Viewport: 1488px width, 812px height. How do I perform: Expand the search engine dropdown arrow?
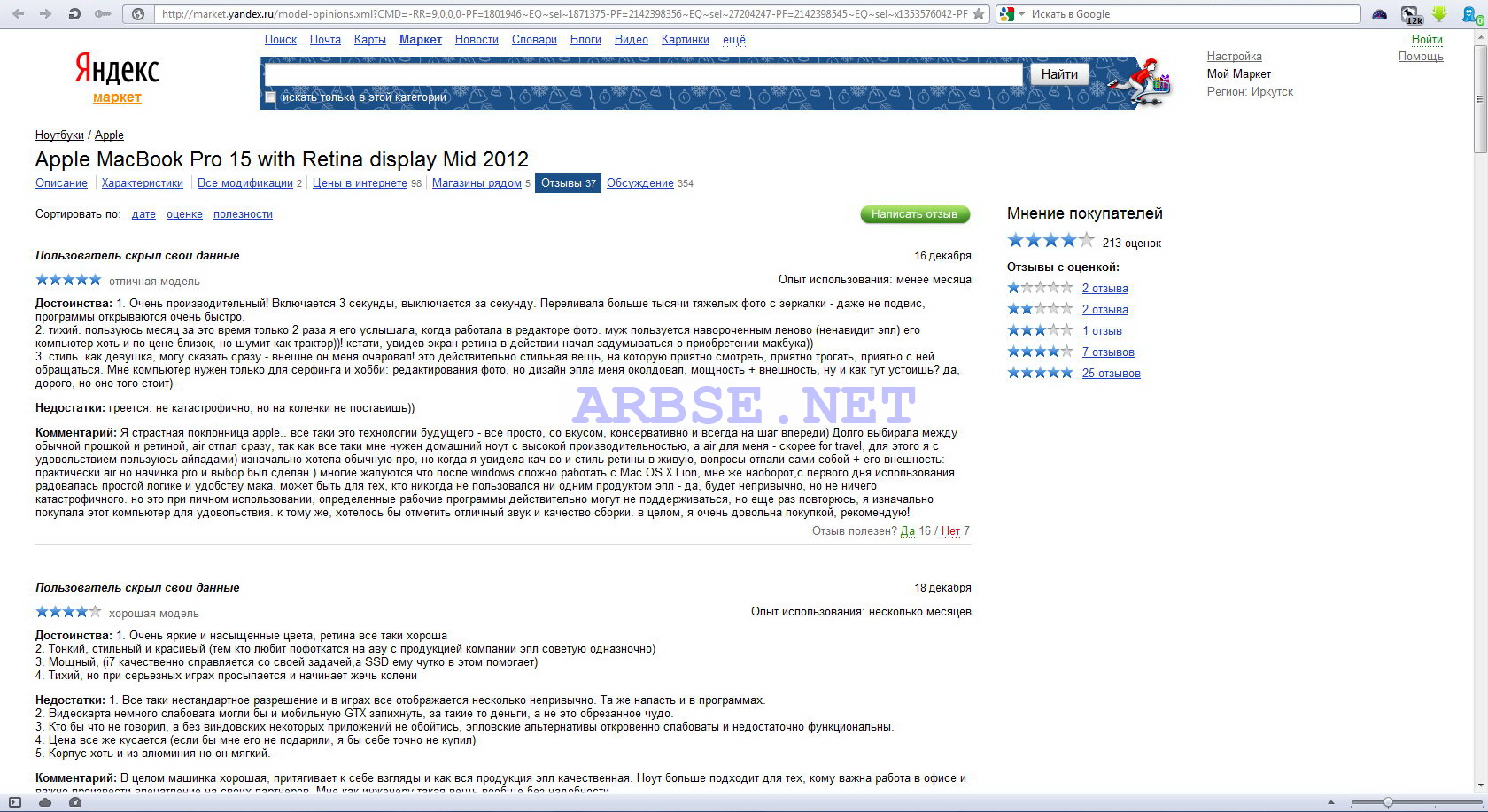click(1021, 14)
